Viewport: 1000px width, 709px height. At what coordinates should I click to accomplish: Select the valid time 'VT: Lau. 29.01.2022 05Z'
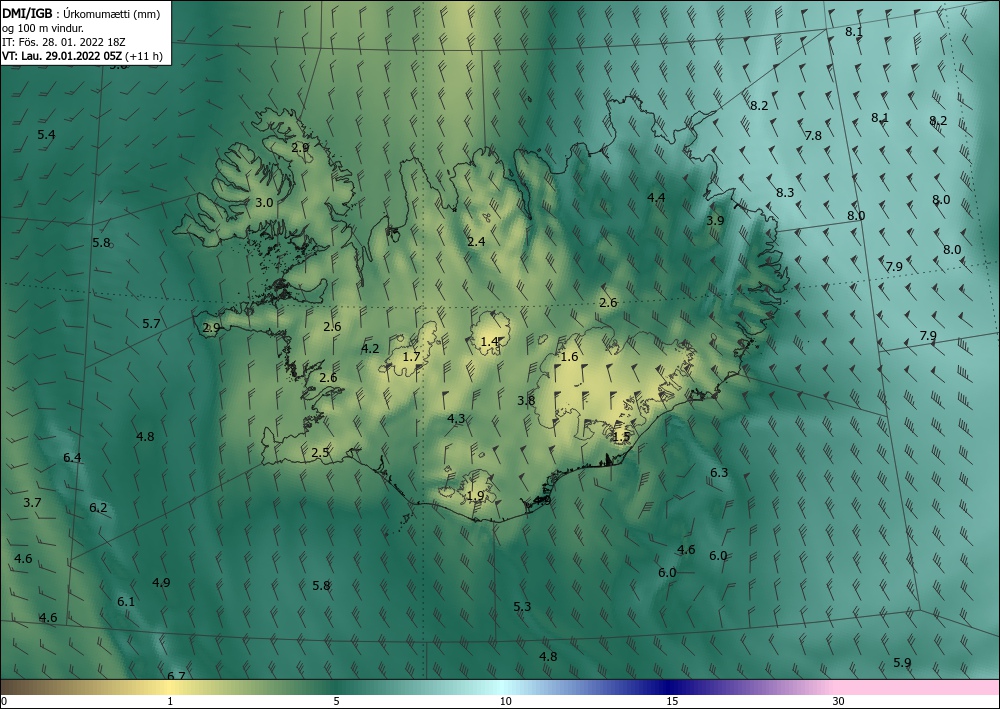(x=62, y=56)
